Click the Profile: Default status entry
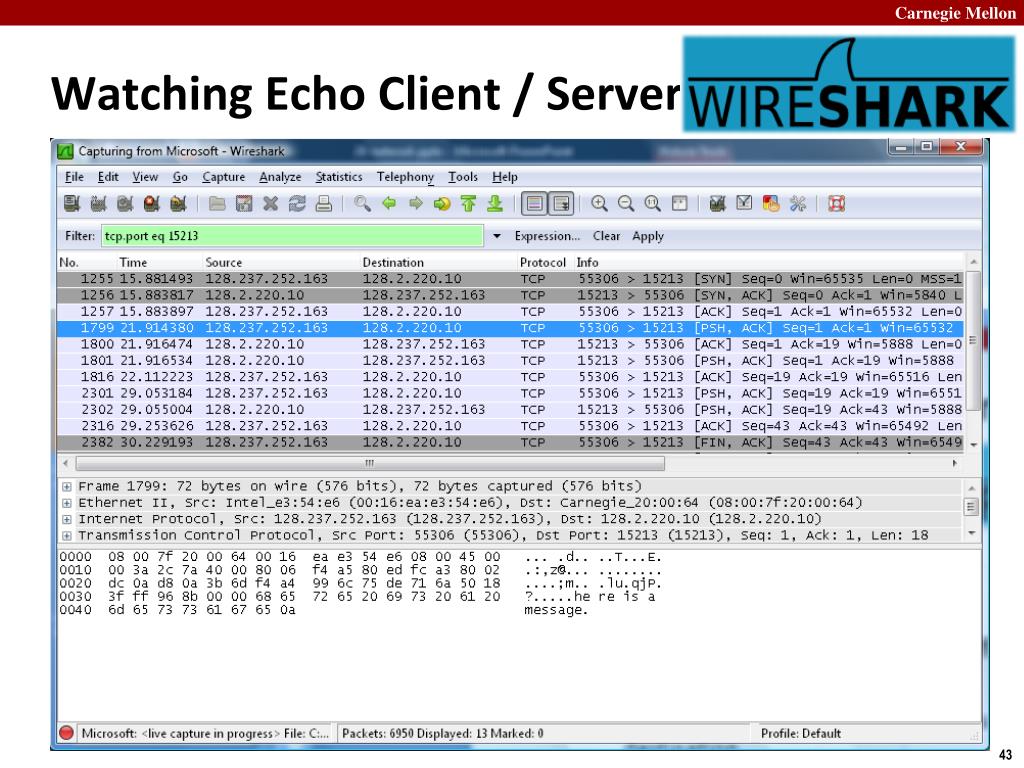The image size is (1024, 768). [801, 733]
